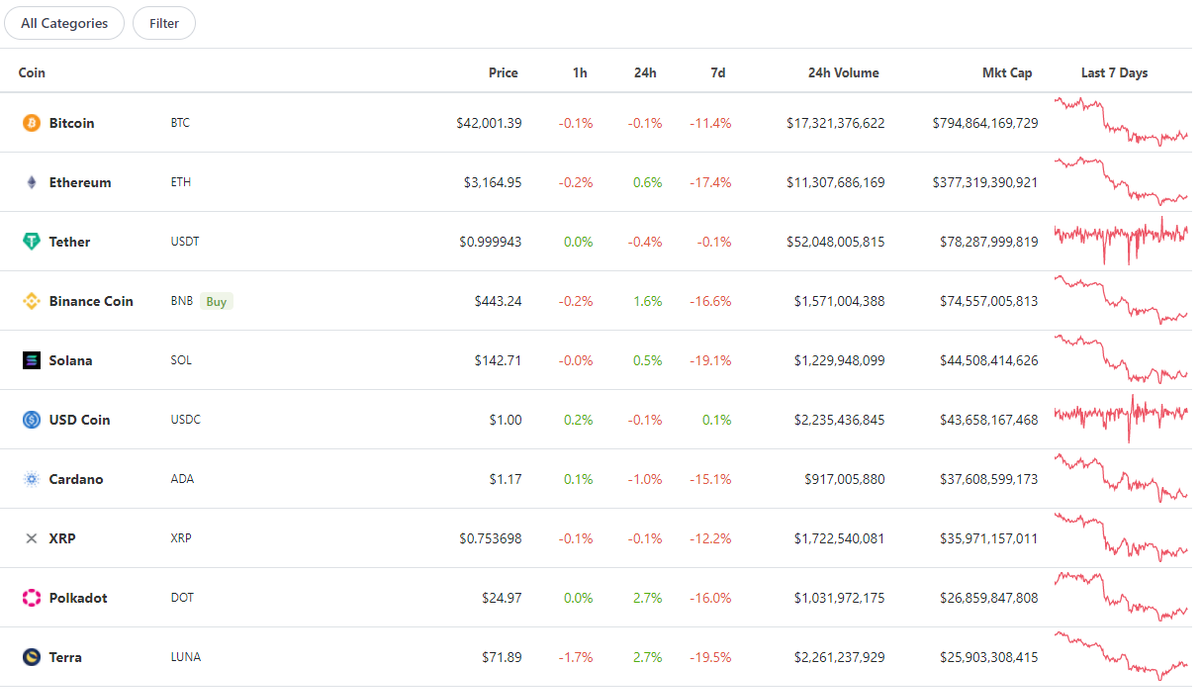Sort by 24h Volume column header
This screenshot has width=1200, height=689.
[x=844, y=73]
